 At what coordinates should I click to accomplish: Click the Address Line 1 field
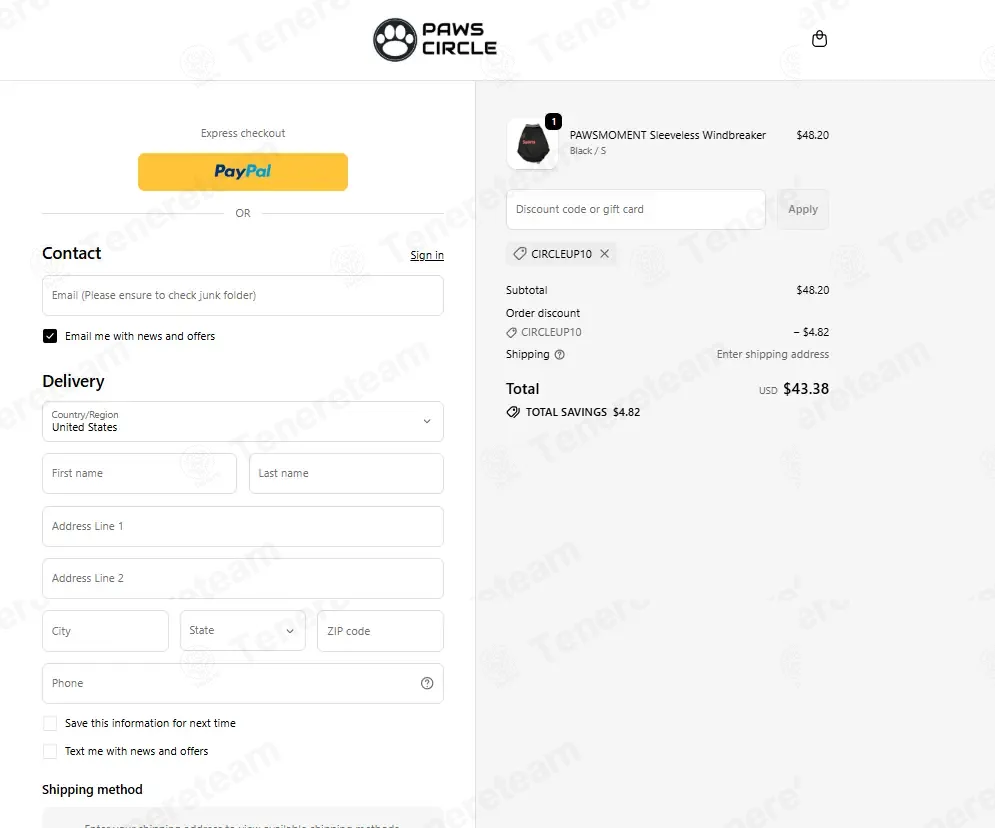243,527
